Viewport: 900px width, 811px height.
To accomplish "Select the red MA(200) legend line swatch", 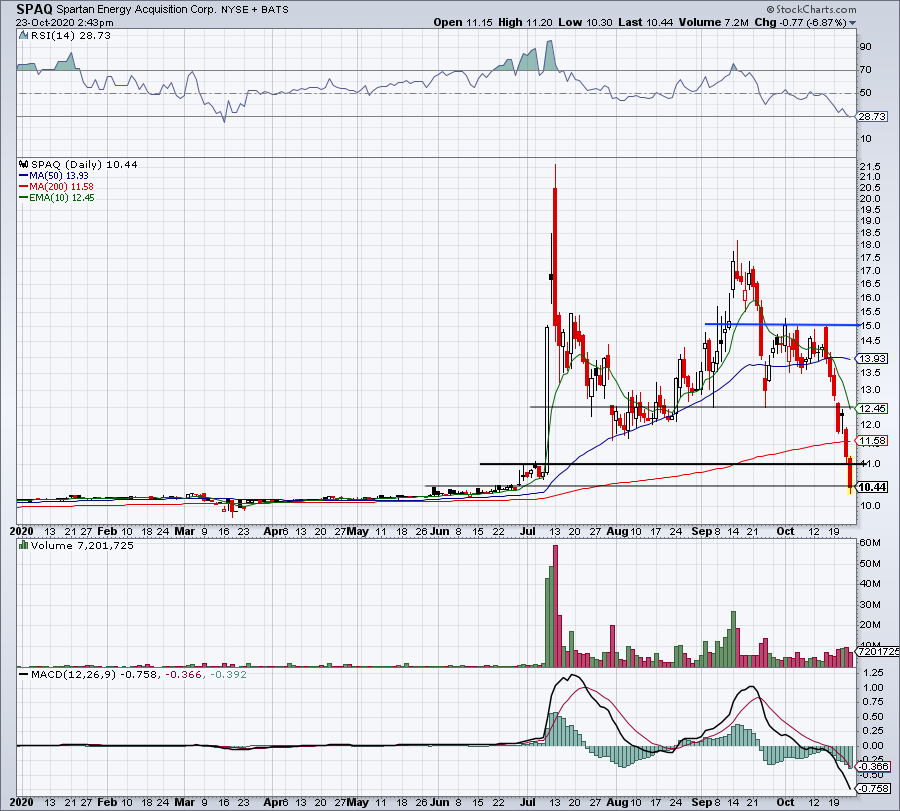I will click(x=24, y=187).
